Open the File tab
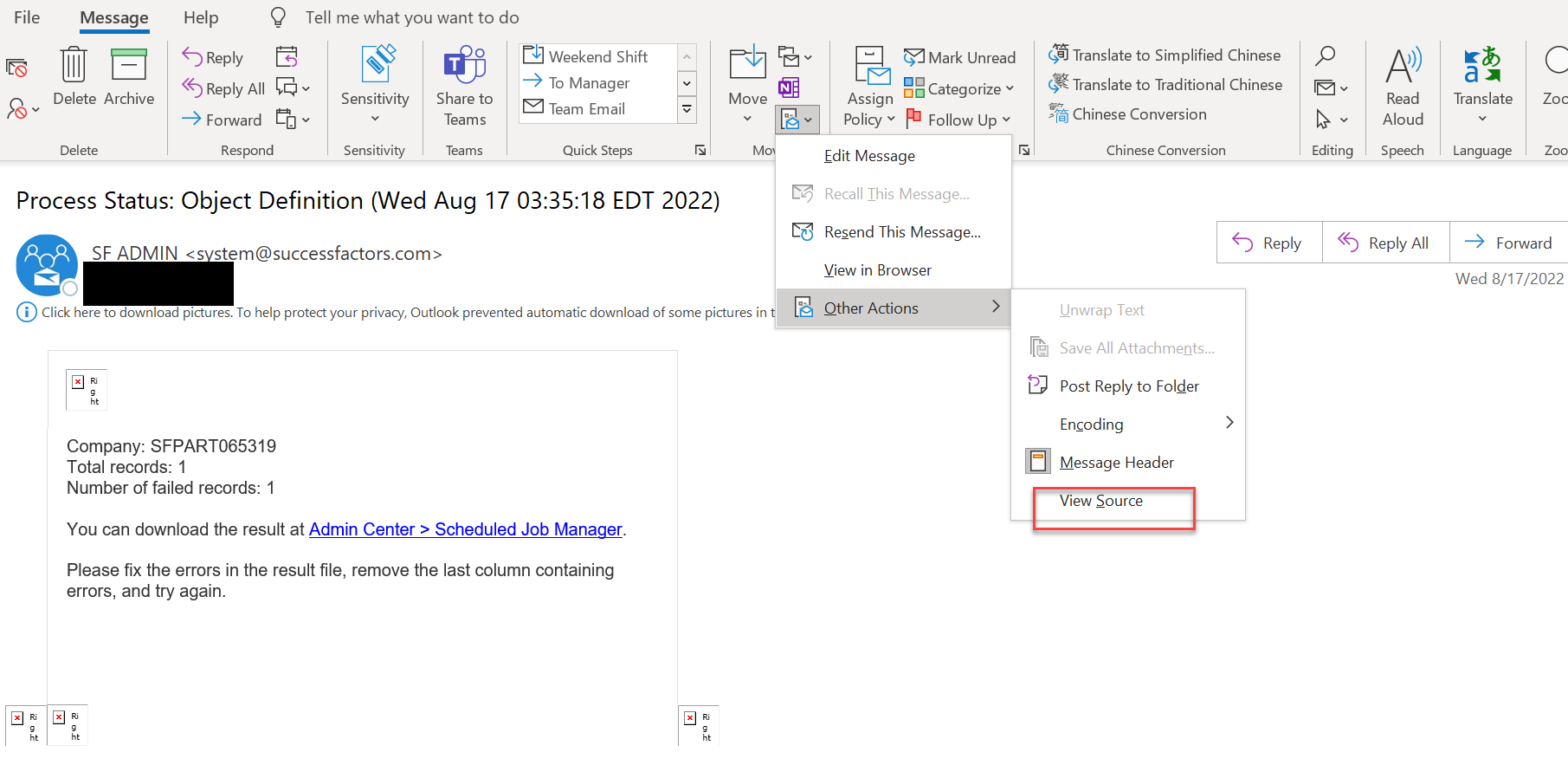The width and height of the screenshot is (1568, 778). tap(27, 17)
